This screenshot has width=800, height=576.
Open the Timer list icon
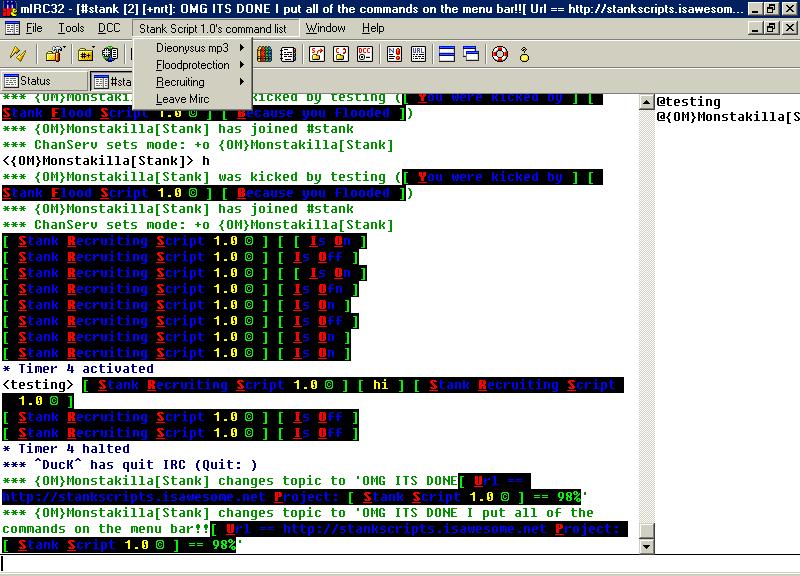(288, 54)
